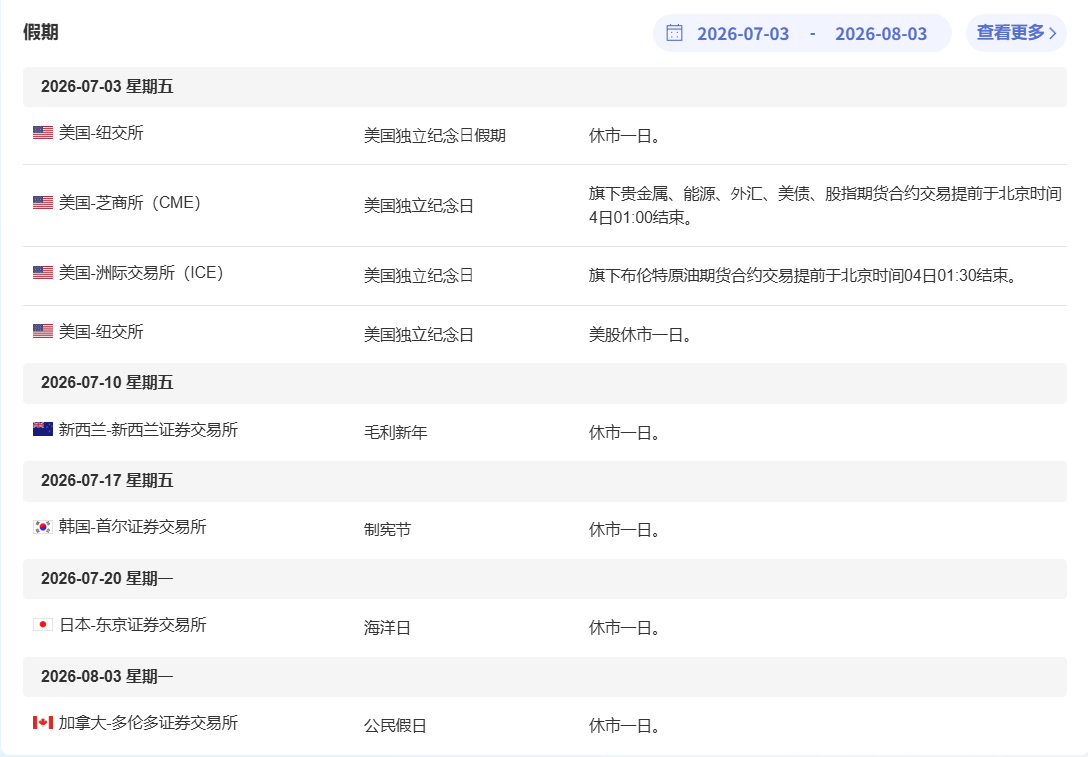Click South Korea flag beside 首尔证券交易所
The width and height of the screenshot is (1088, 757).
43,527
